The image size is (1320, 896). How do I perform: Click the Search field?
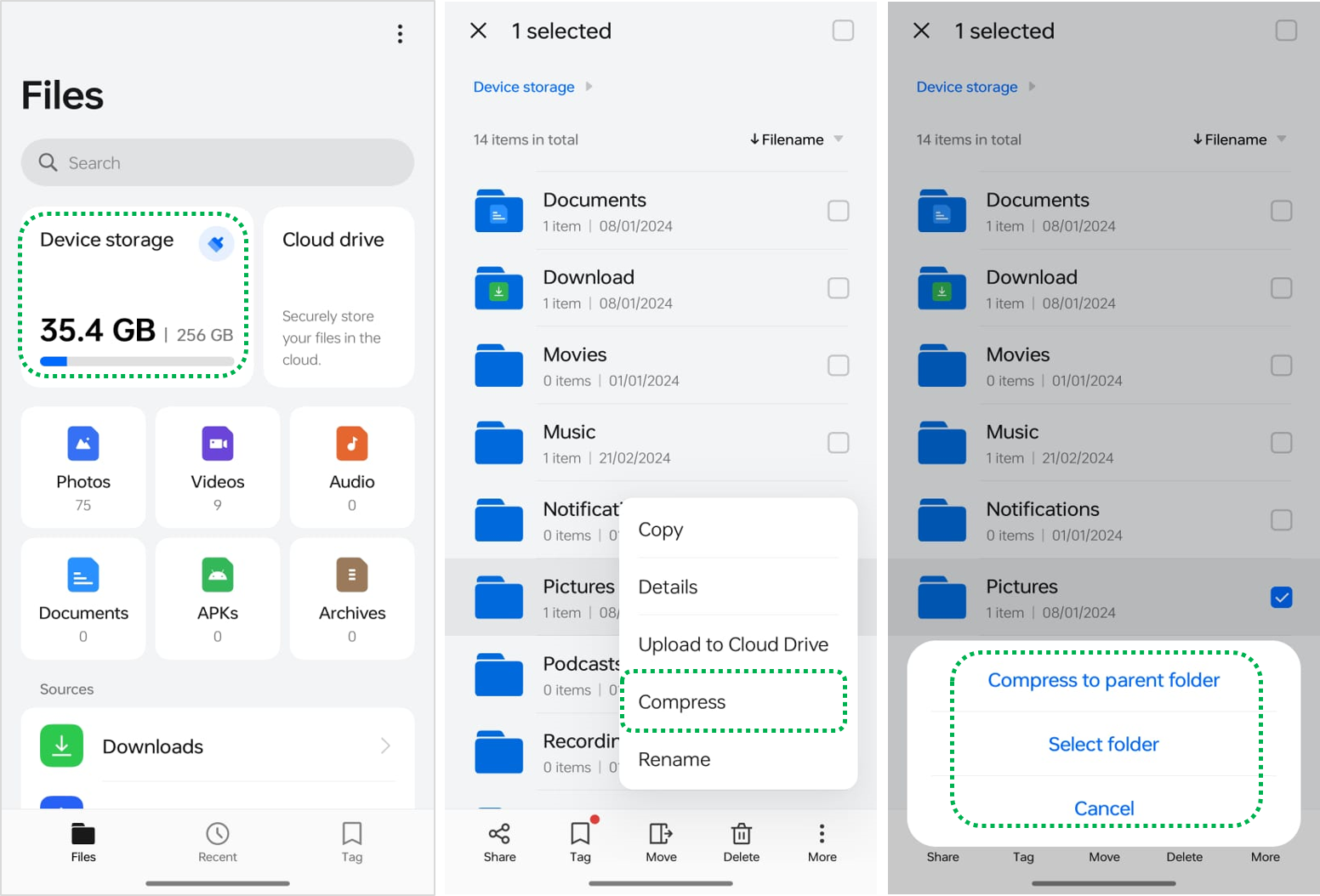218,162
